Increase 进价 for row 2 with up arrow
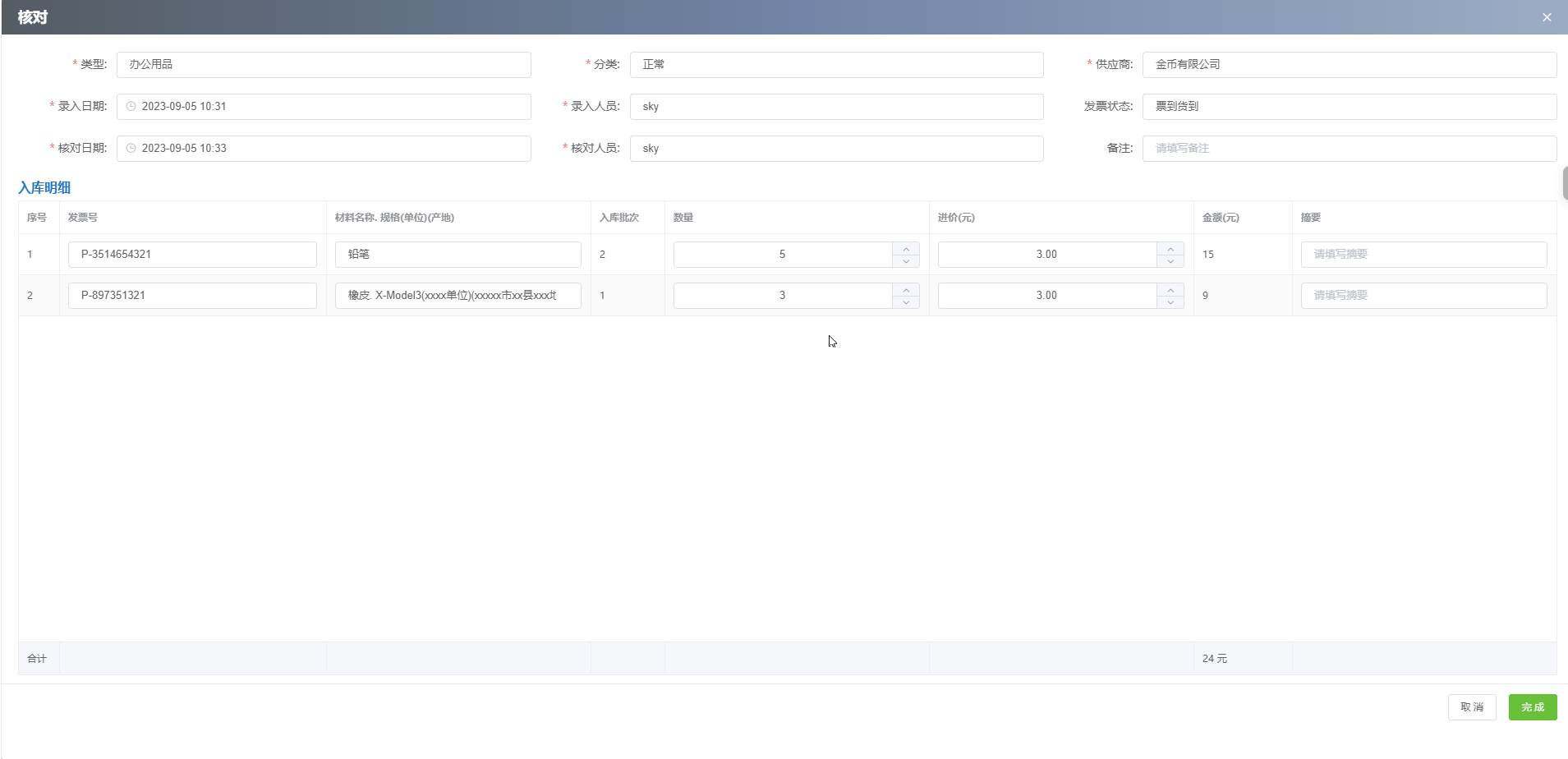Viewport: 1568px width, 759px height. pos(1170,290)
